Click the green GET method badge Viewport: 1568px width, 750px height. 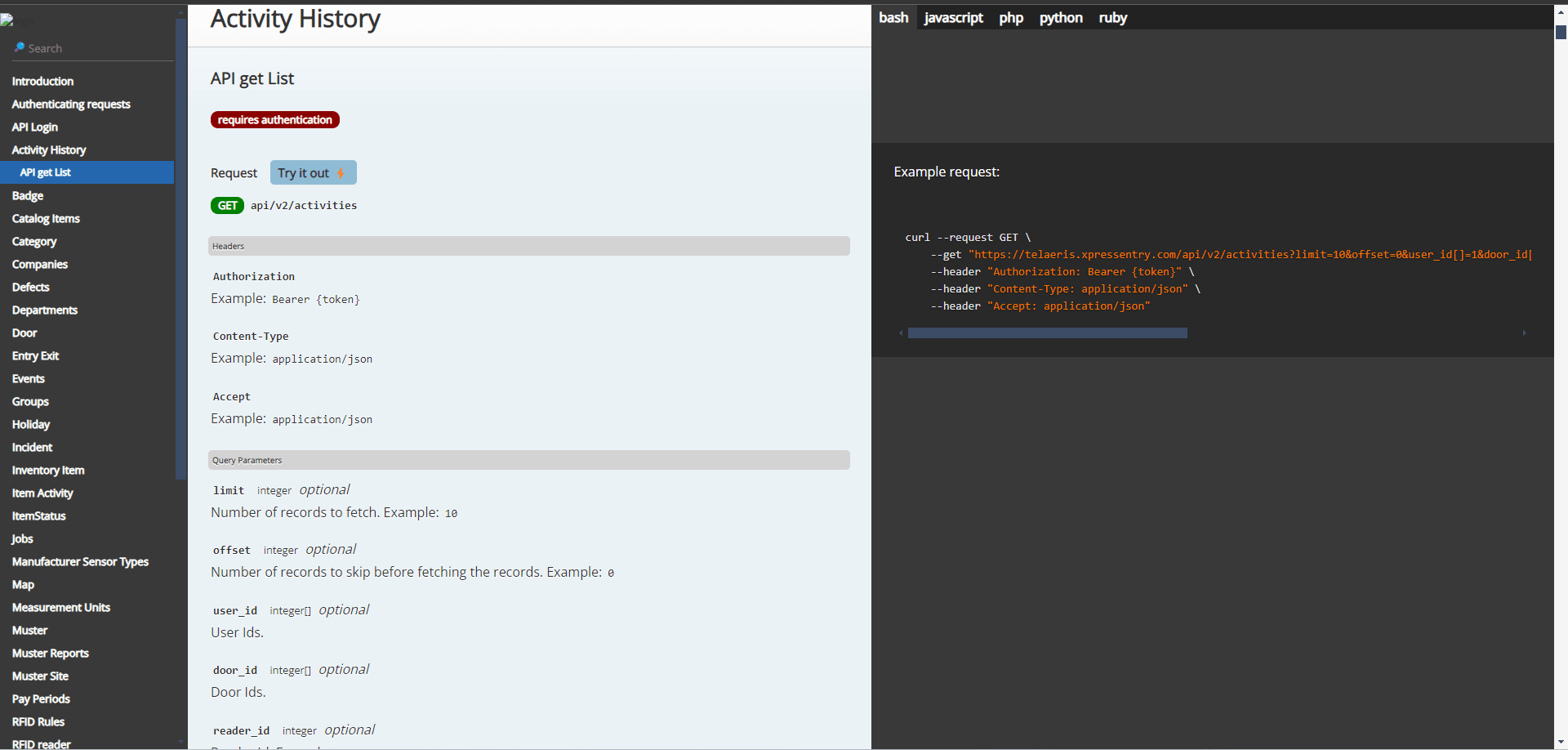click(x=227, y=205)
